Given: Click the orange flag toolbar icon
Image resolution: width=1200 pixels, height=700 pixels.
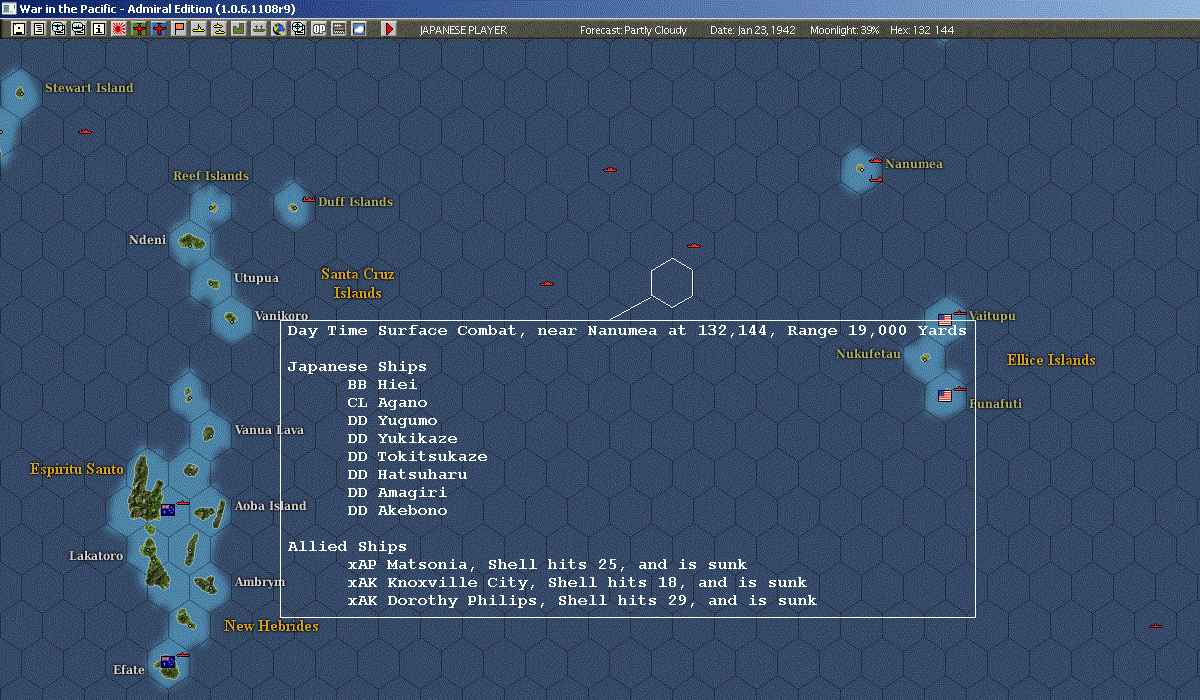Looking at the screenshot, I should pyautogui.click(x=179, y=29).
